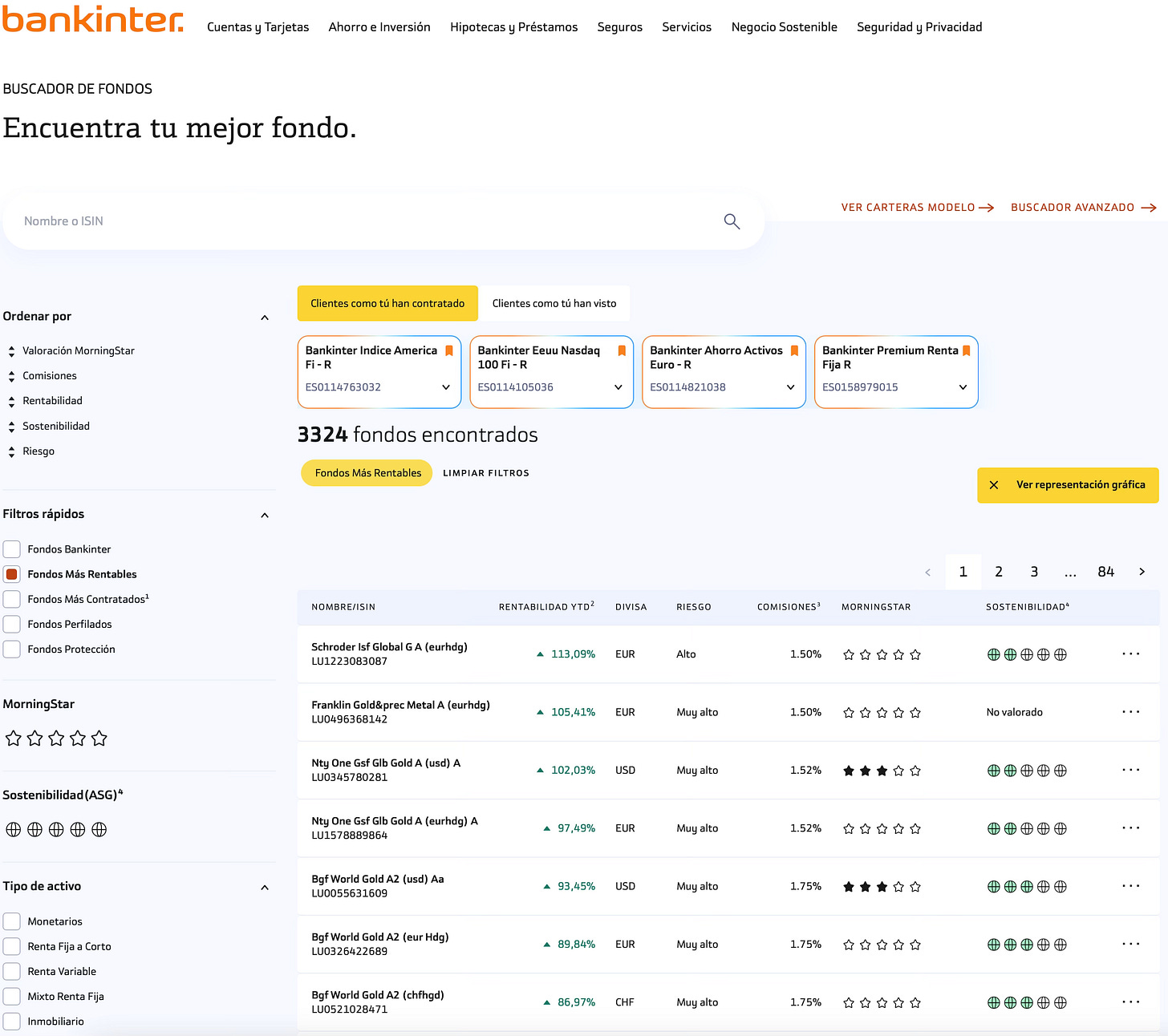Click bookmark icon on Bankinter Eeuu Nasdaq card
Viewport: 1168px width, 1036px height.
(x=622, y=350)
